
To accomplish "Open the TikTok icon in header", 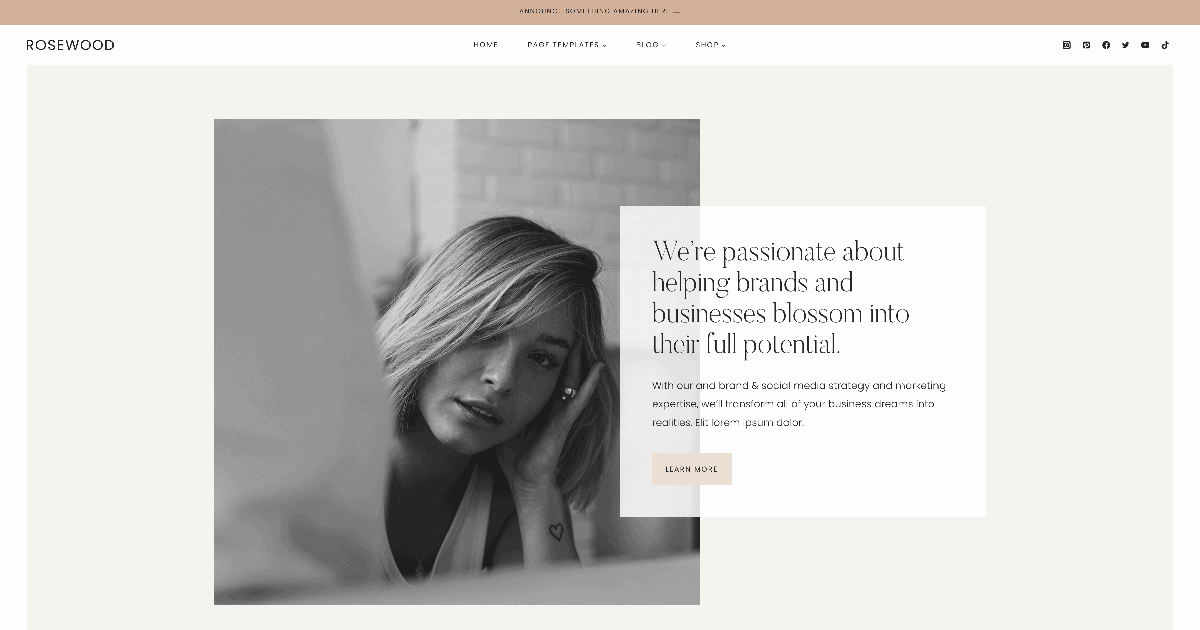I will (1165, 45).
